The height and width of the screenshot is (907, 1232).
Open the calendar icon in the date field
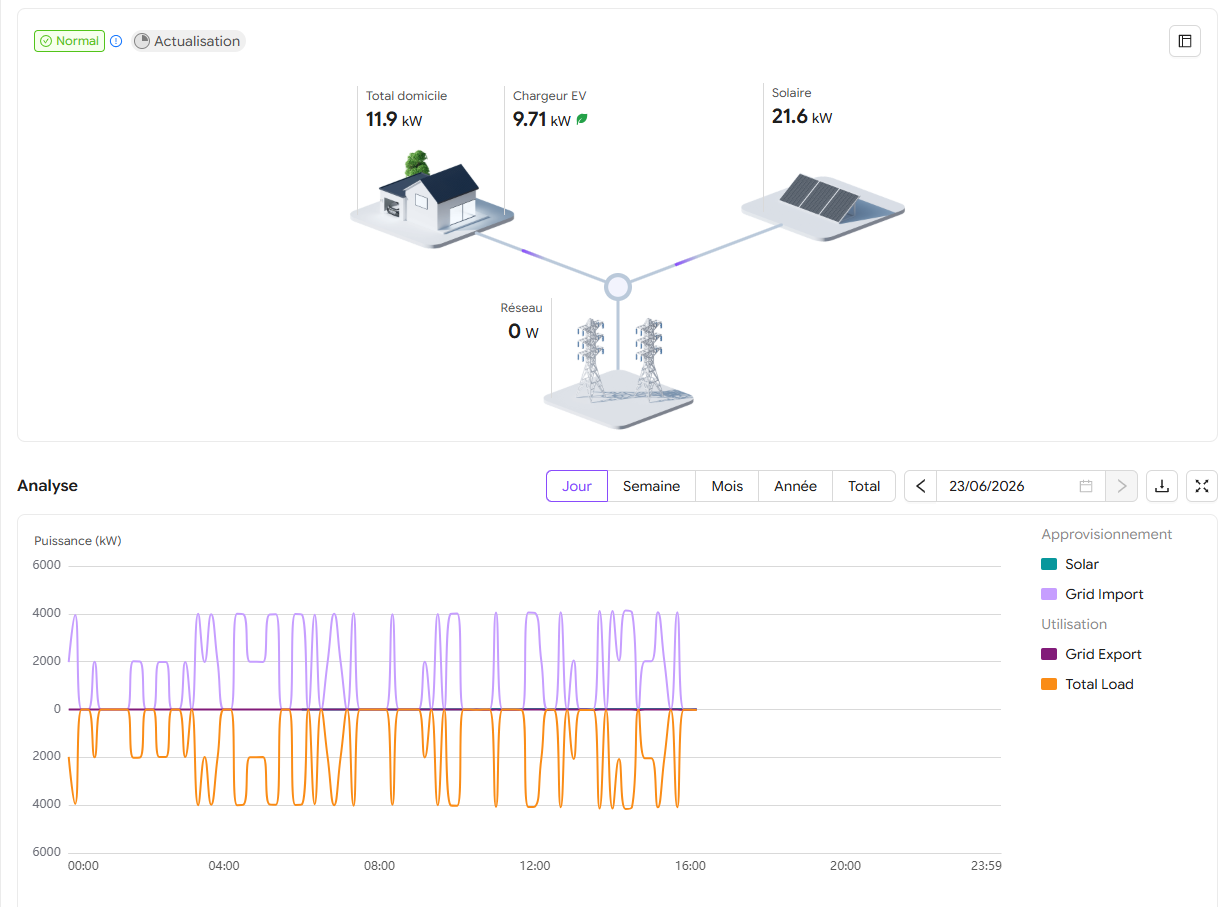click(x=1086, y=486)
